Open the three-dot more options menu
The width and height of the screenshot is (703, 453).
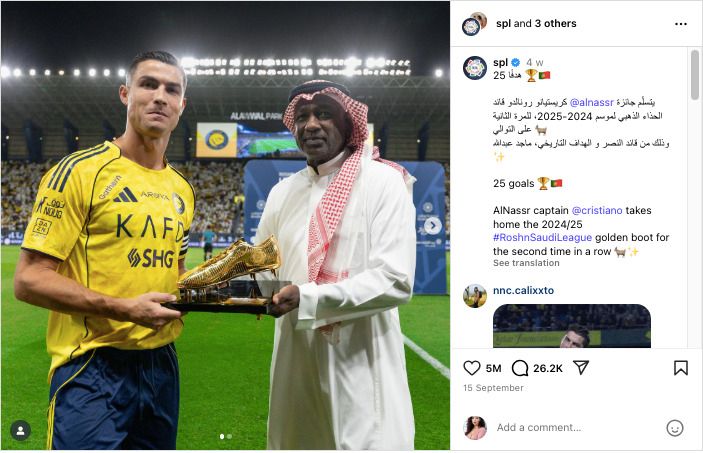click(681, 24)
